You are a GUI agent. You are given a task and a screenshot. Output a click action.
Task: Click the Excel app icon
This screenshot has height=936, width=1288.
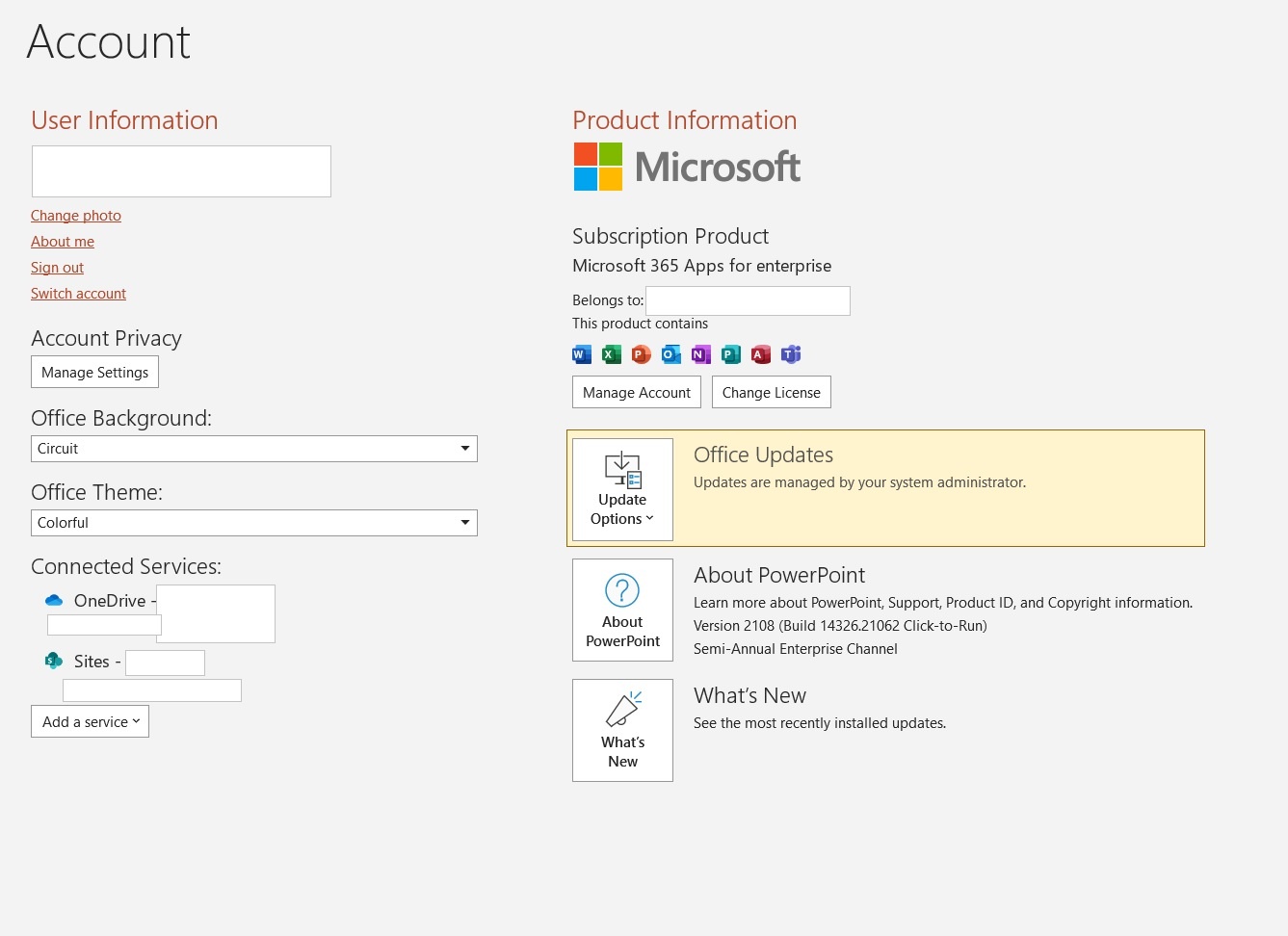pos(612,354)
